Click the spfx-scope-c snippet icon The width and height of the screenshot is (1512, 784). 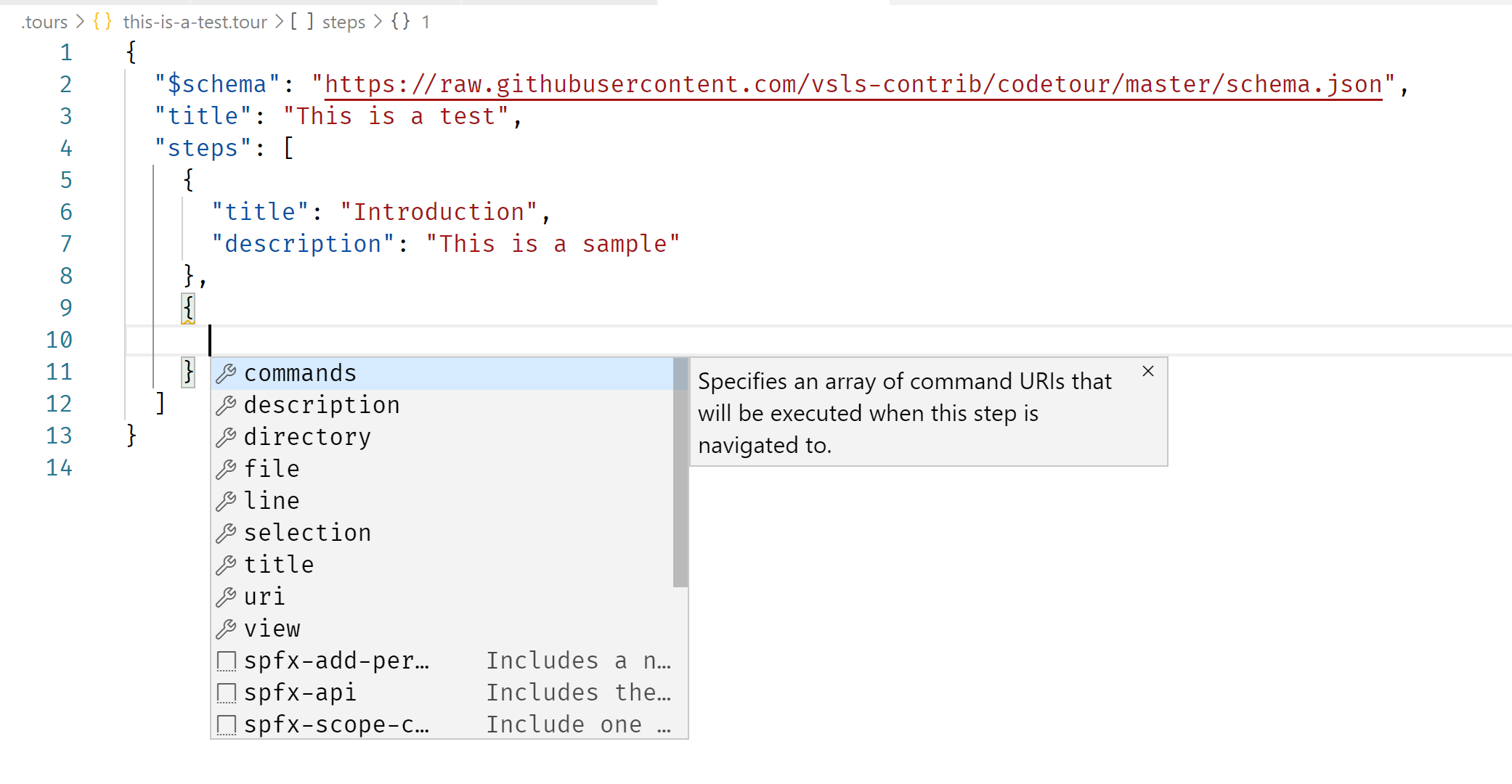pos(226,724)
